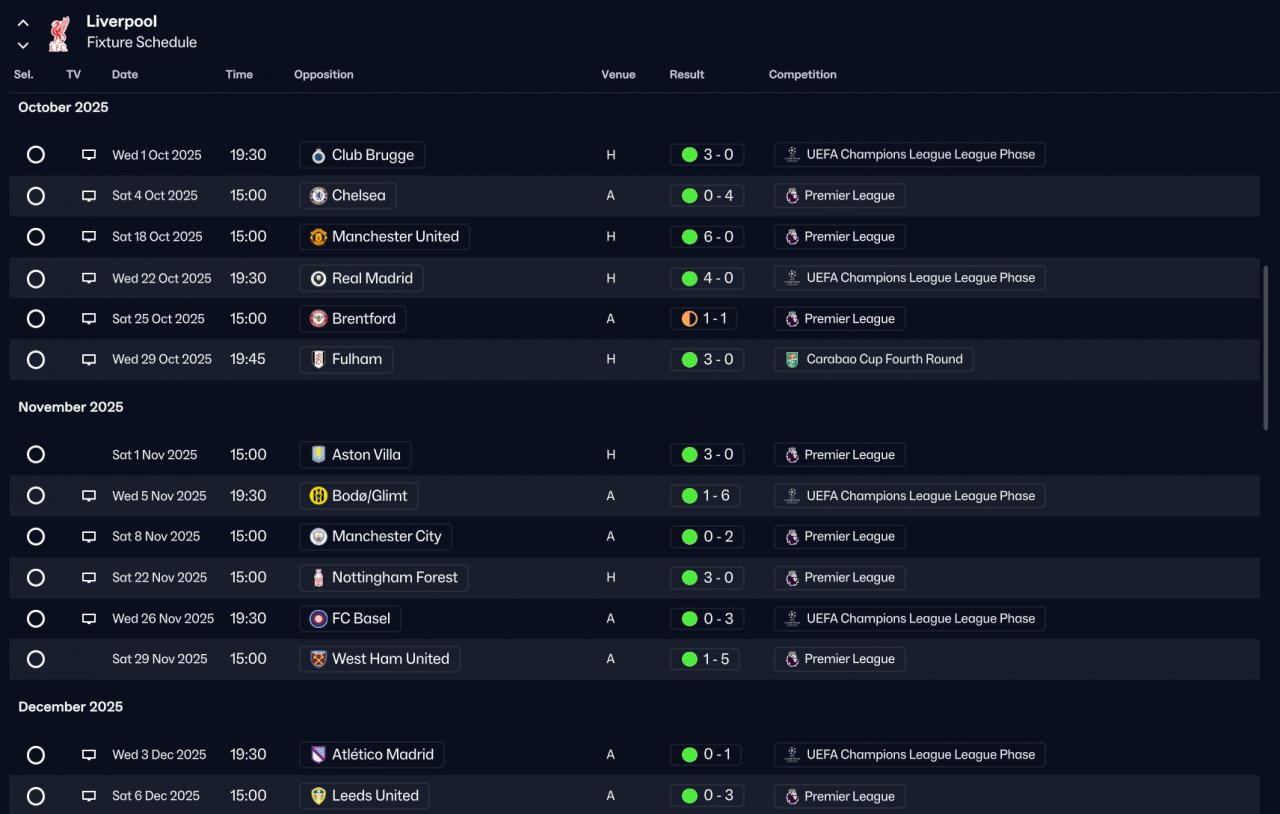Click the TV icon on the Leeds United row

coord(89,796)
